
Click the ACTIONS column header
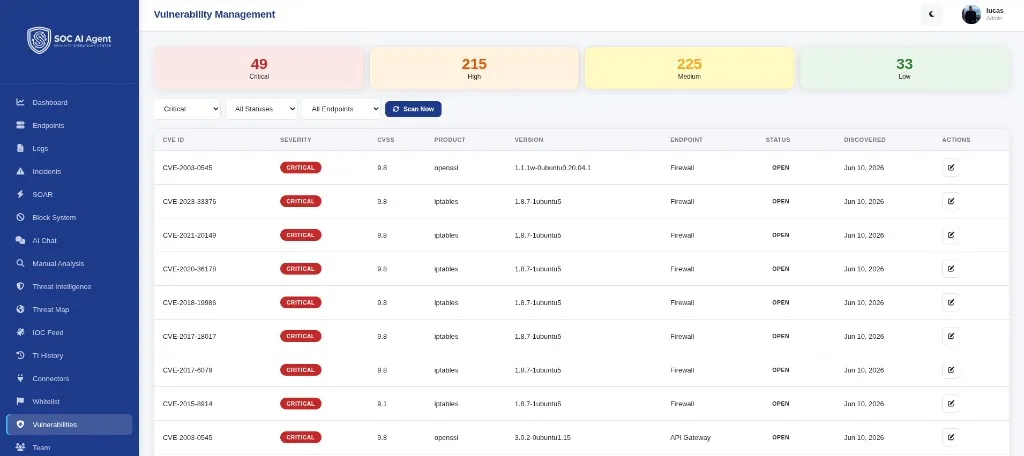pyautogui.click(x=956, y=140)
